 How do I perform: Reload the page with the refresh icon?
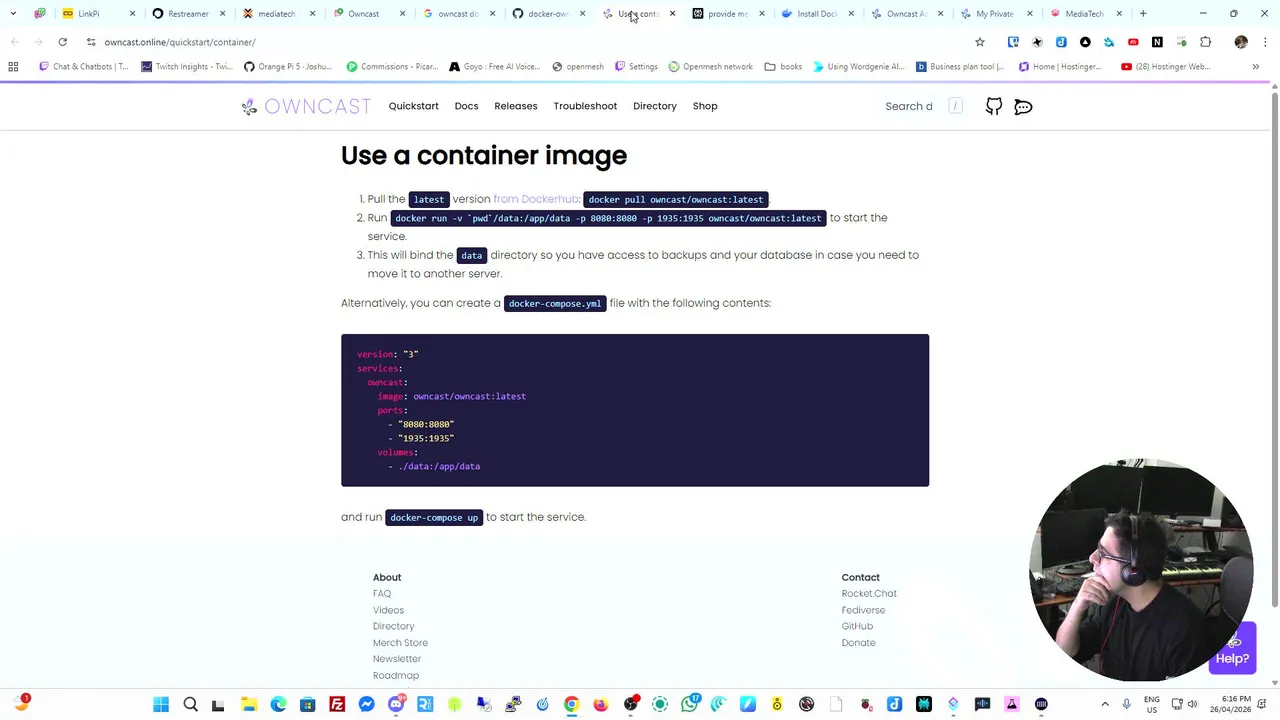(62, 42)
